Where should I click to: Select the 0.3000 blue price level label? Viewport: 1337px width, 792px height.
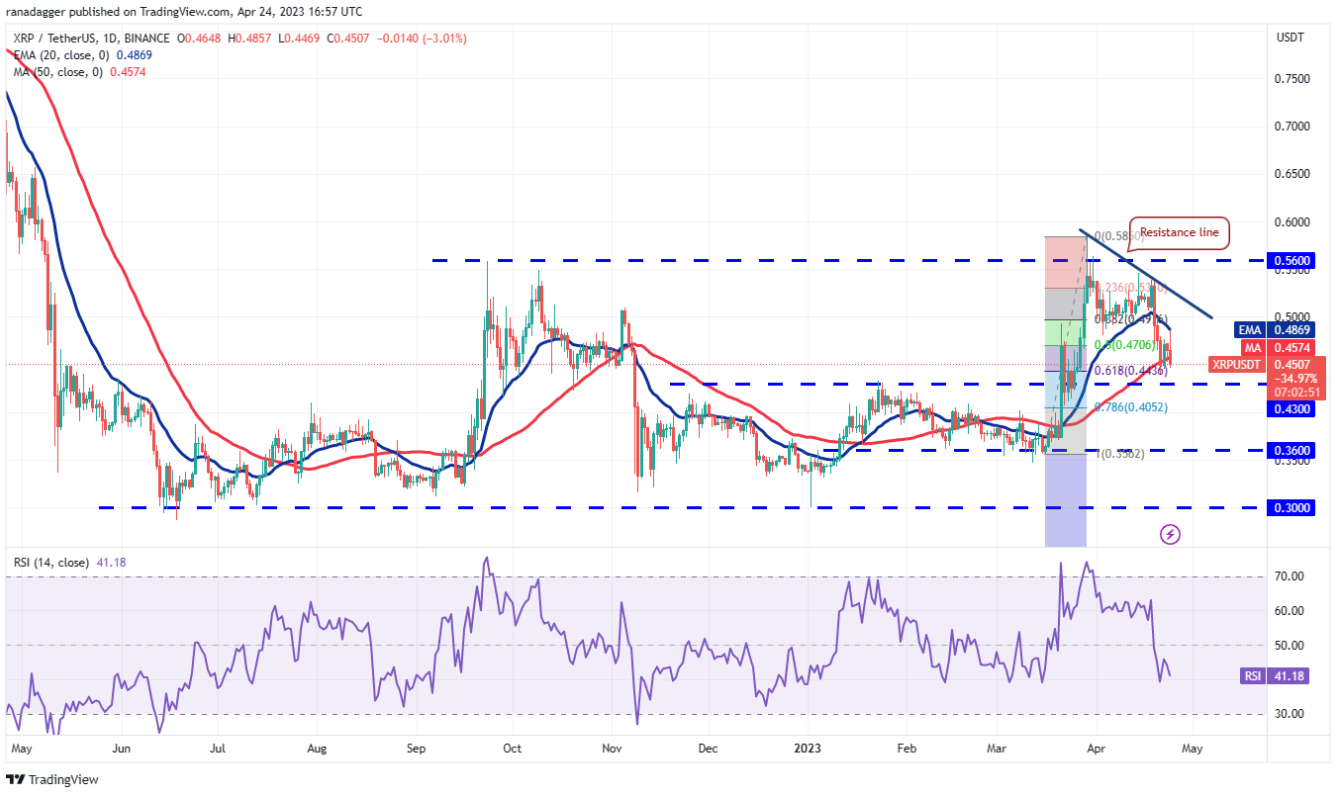point(1291,508)
